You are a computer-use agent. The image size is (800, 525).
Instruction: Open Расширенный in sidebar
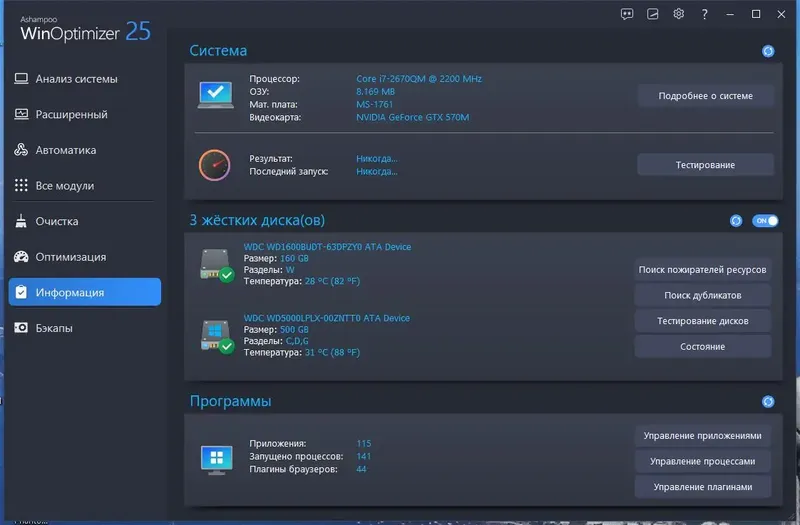pos(84,114)
